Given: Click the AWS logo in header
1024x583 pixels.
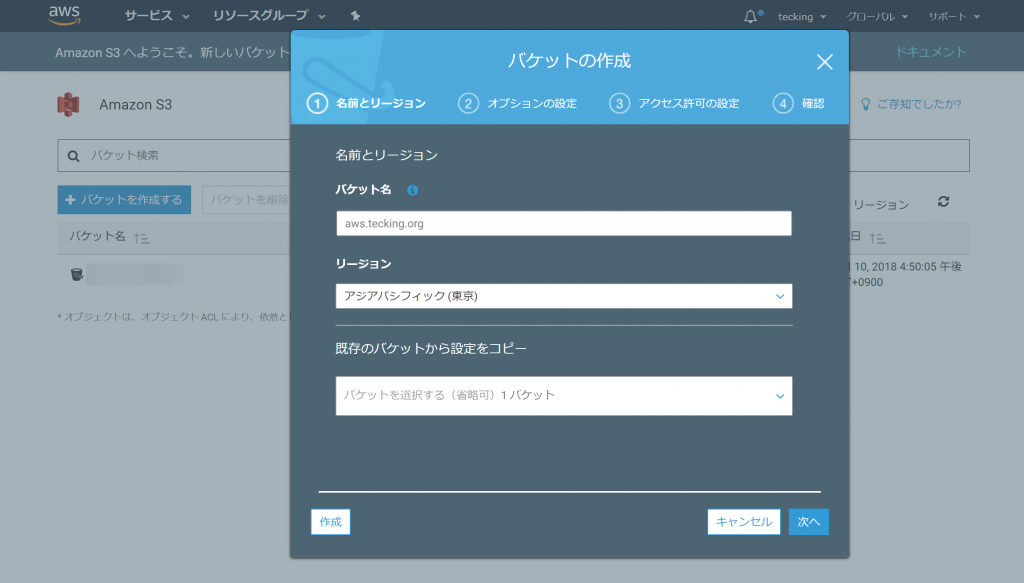Looking at the screenshot, I should [x=64, y=15].
